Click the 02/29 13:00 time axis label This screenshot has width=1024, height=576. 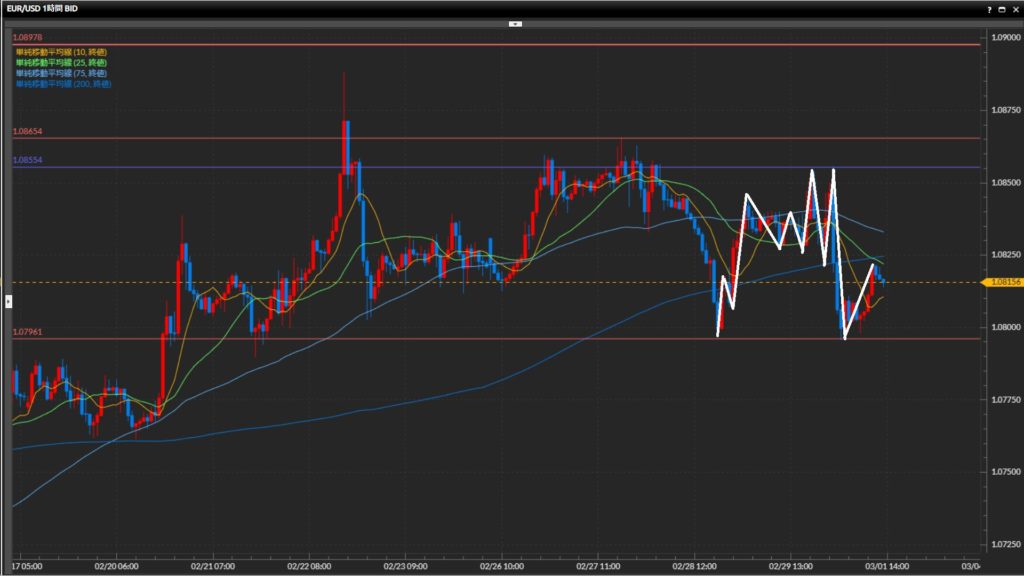[790, 565]
